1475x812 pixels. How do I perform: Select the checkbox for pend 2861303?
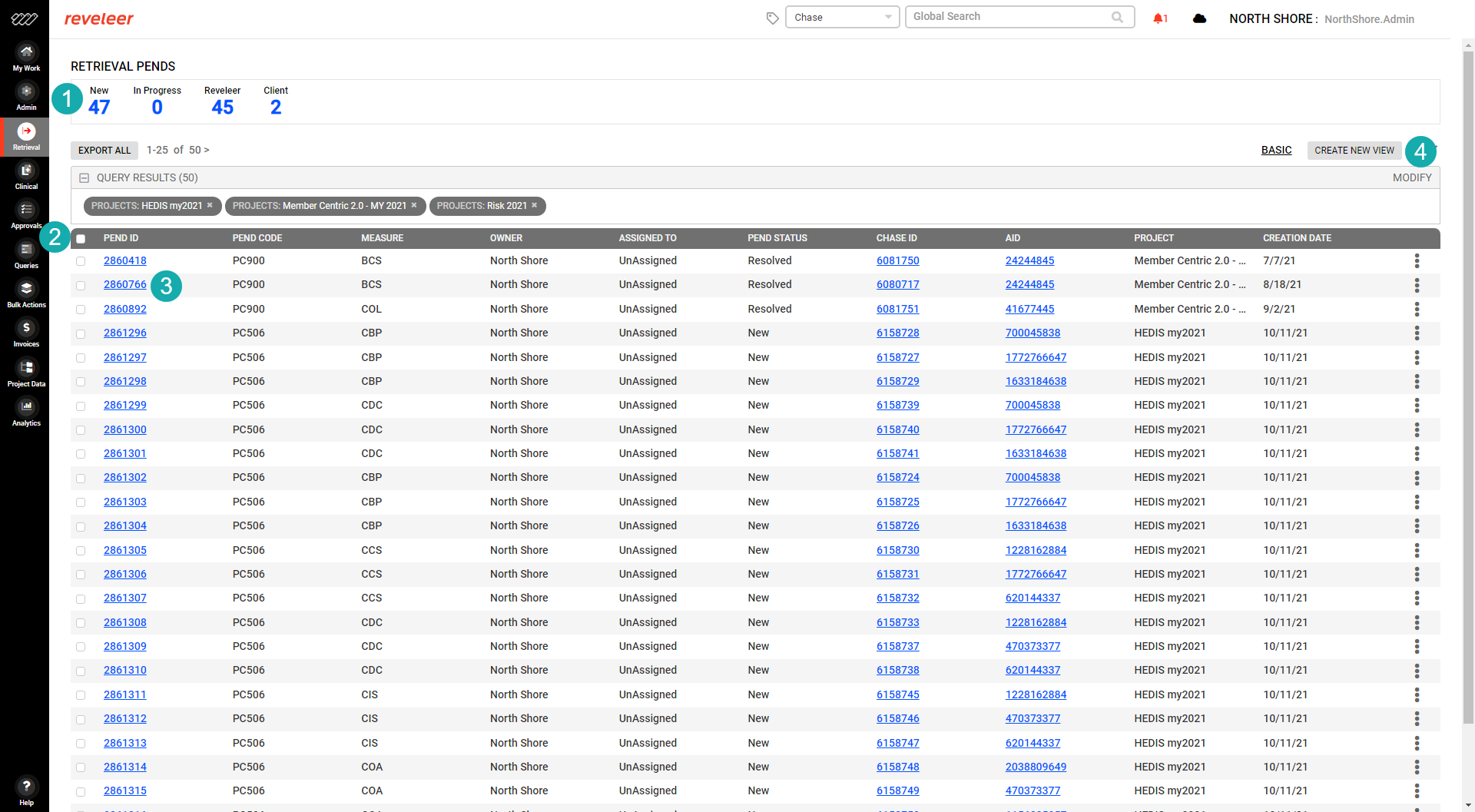point(81,502)
